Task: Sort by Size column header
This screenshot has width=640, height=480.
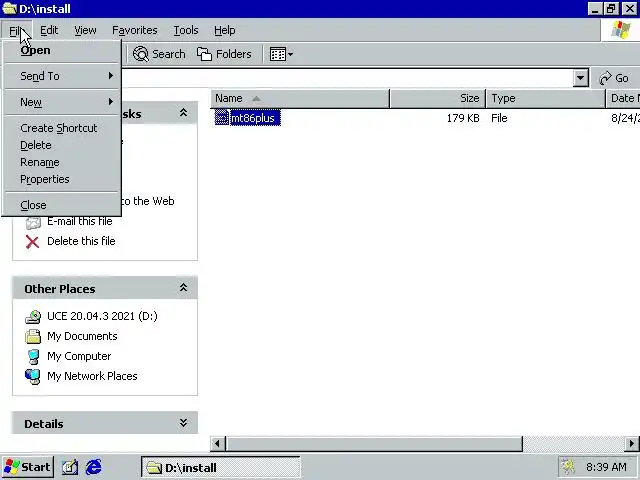Action: 438,98
